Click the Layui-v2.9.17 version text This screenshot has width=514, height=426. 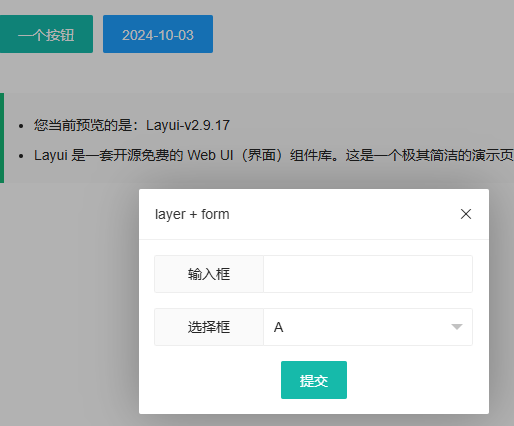click(x=188, y=125)
